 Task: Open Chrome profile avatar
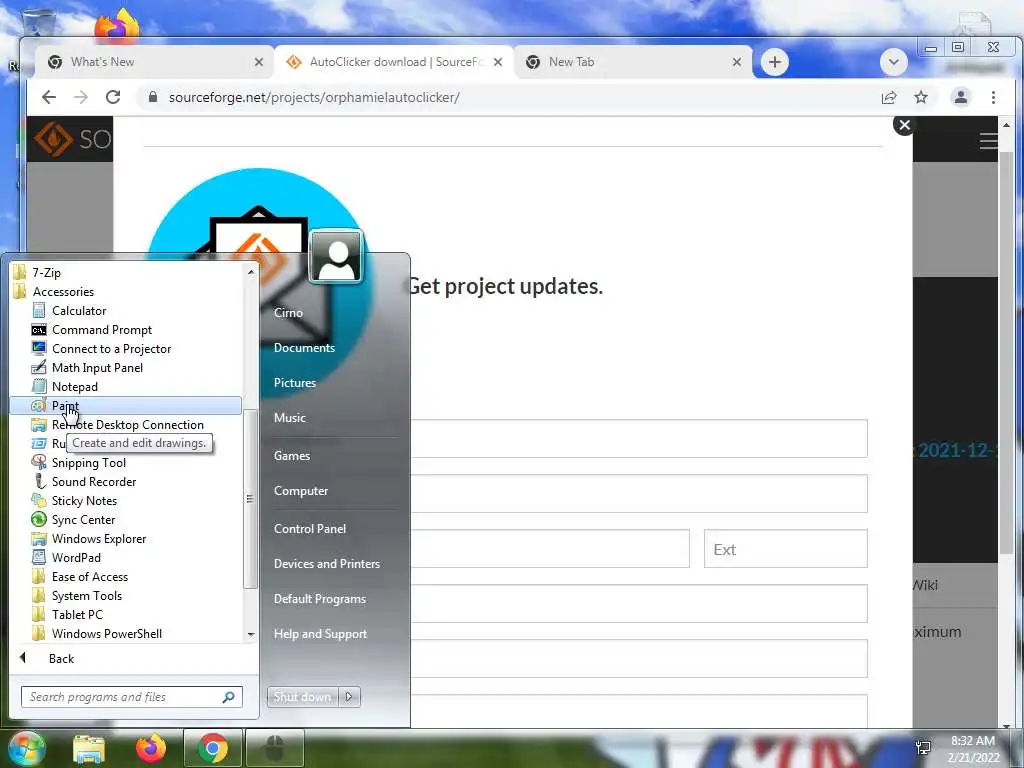[961, 97]
